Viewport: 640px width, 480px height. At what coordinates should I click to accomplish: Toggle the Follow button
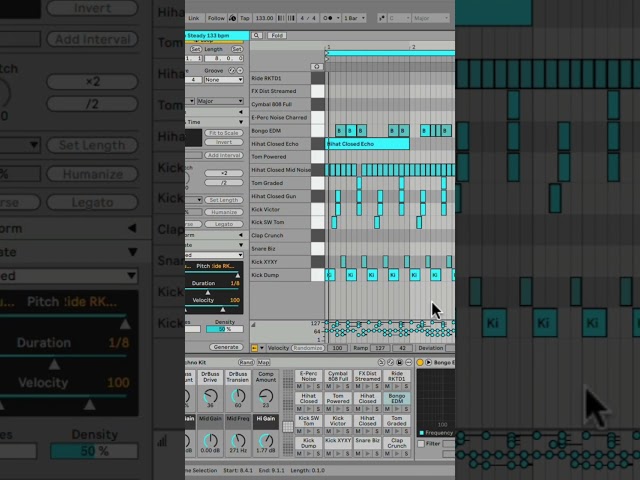[216, 18]
